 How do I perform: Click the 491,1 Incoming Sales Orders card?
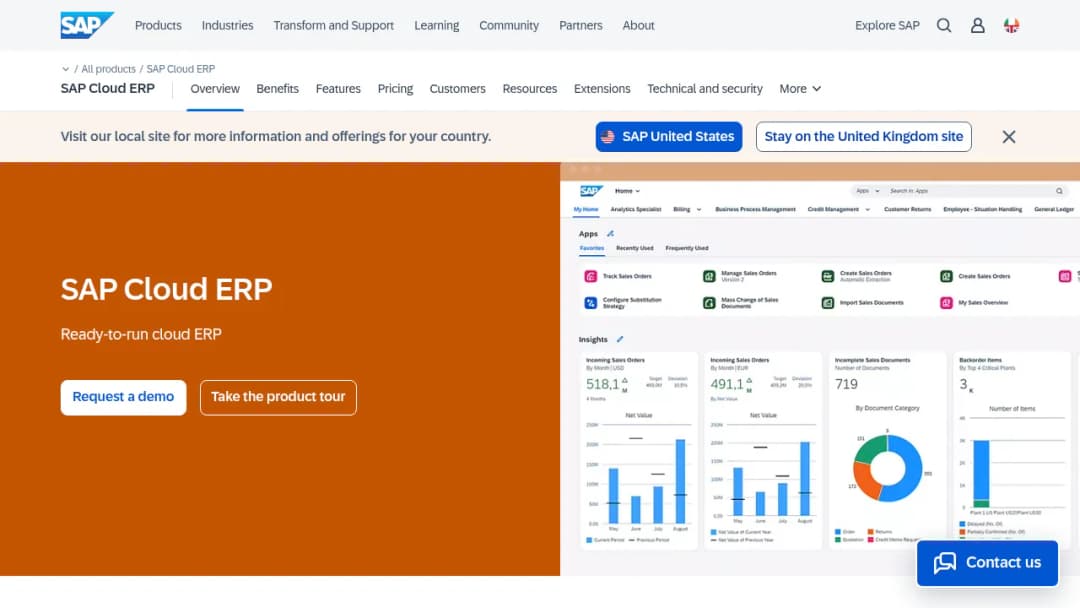pyautogui.click(x=762, y=450)
